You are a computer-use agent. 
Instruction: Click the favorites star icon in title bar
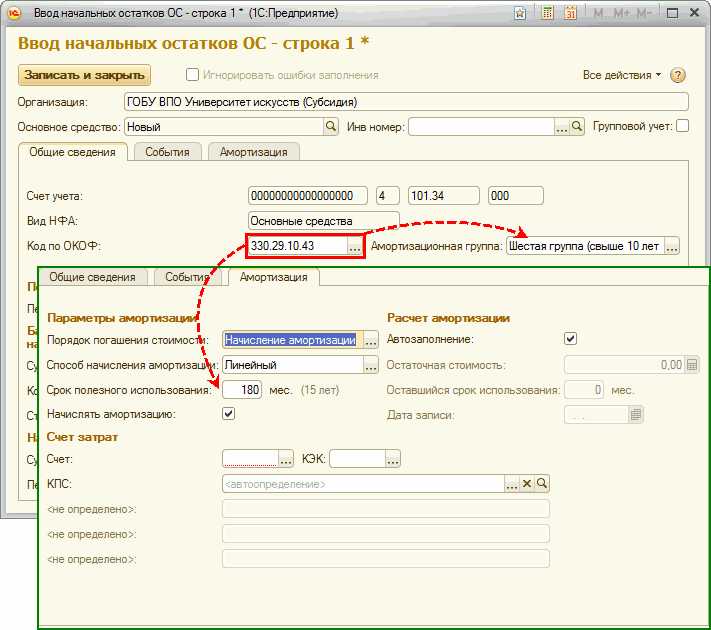[x=520, y=13]
